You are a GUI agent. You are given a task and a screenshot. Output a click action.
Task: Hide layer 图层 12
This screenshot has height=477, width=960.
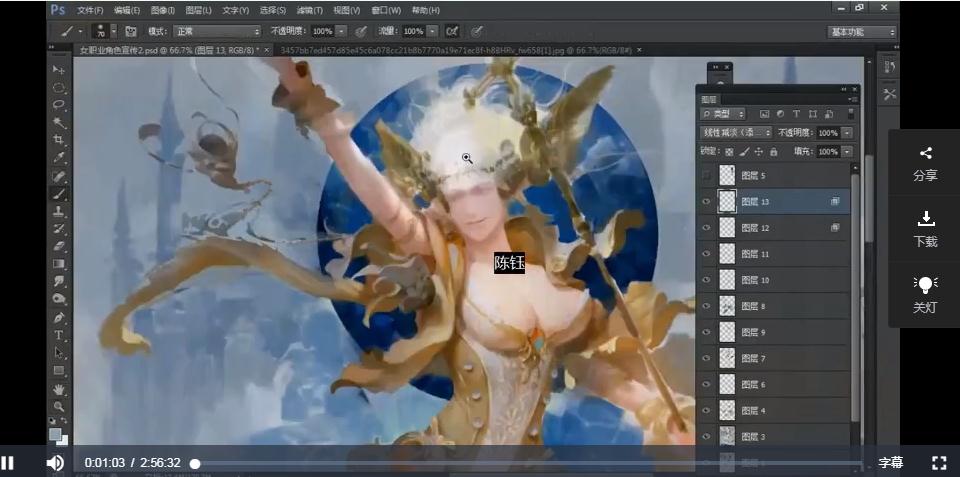click(706, 227)
